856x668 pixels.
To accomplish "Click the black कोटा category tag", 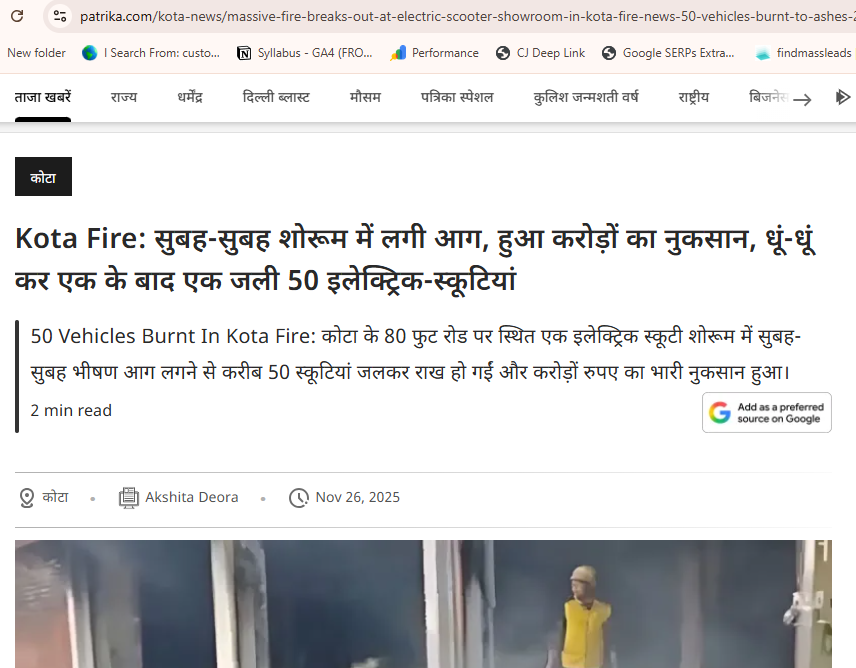I will 43,177.
